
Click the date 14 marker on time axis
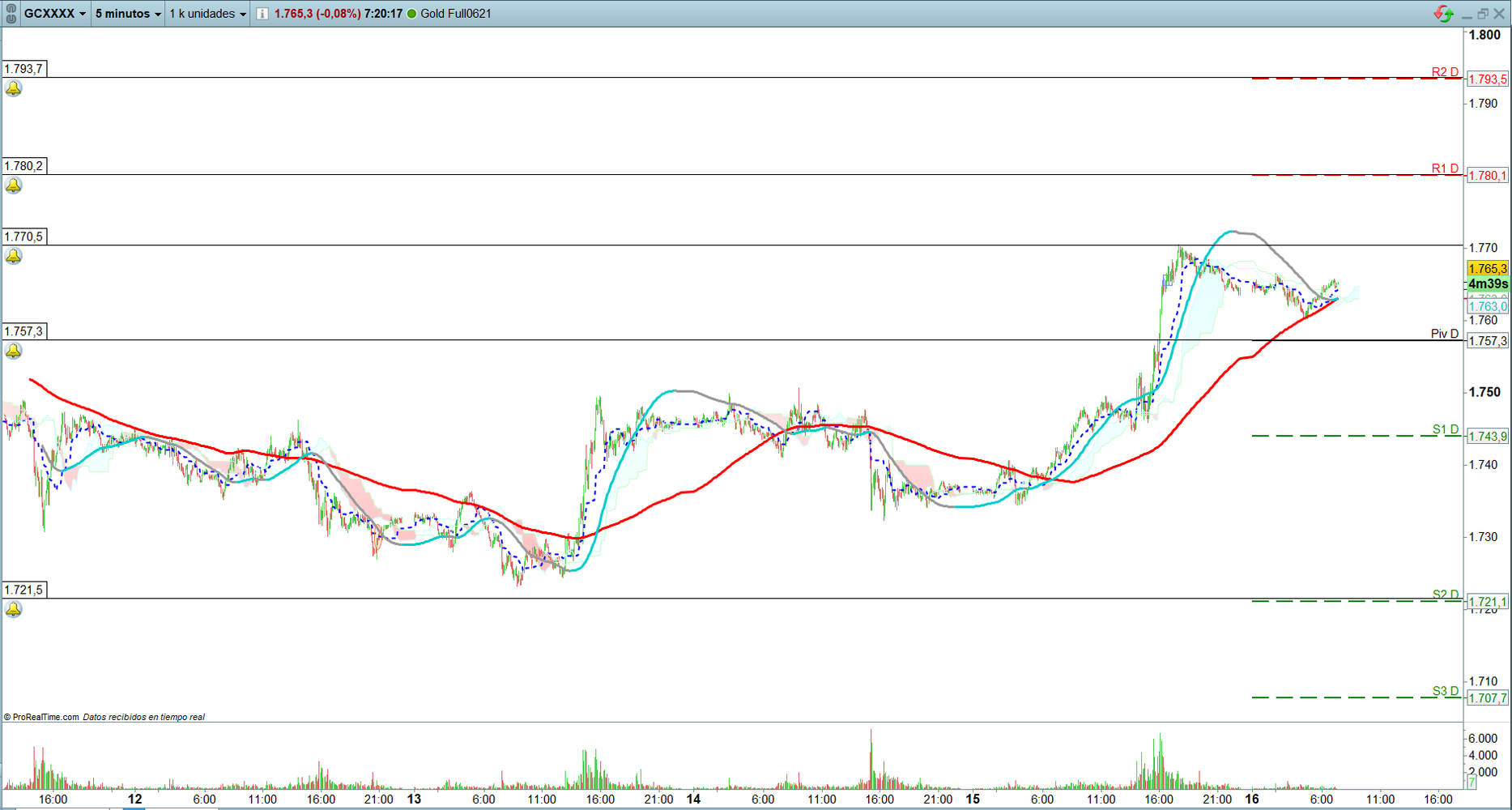coord(693,799)
